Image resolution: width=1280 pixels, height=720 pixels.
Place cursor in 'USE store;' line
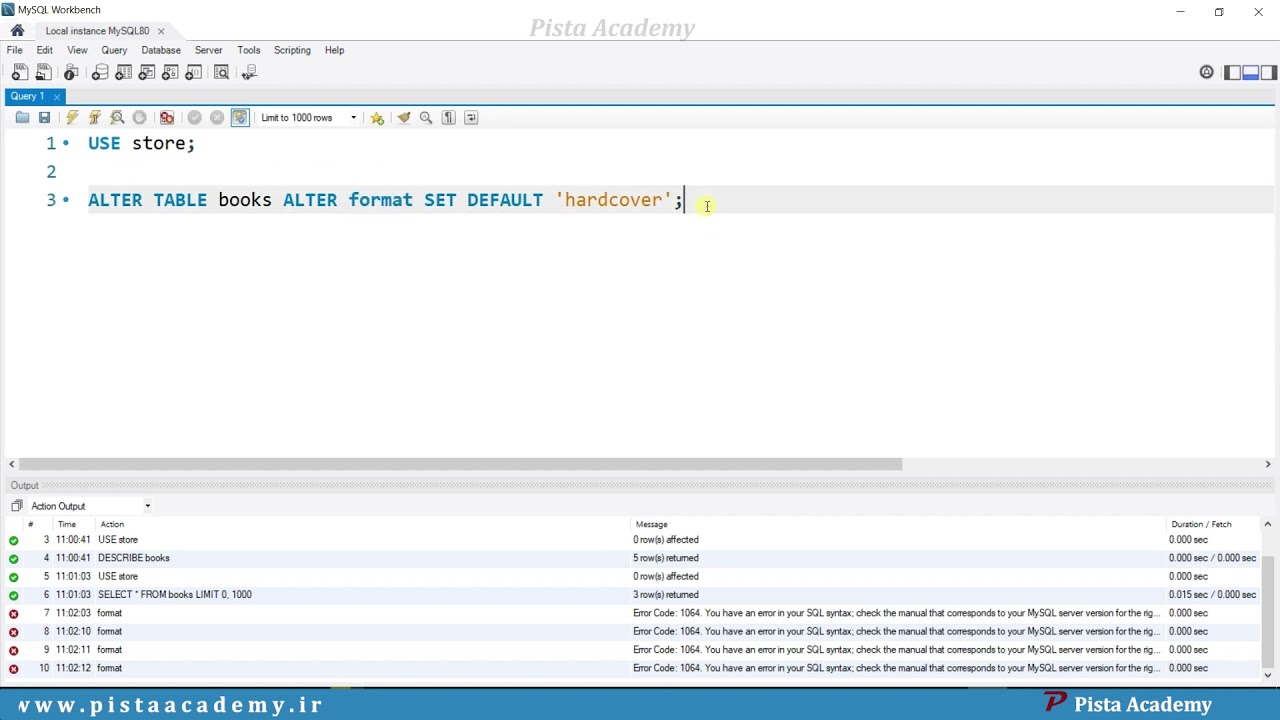pos(141,144)
